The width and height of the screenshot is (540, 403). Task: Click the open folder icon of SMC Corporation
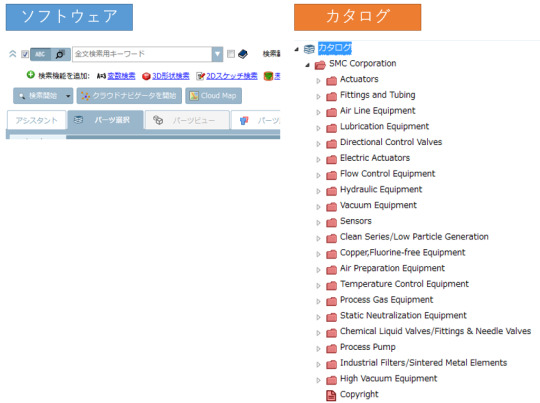point(320,65)
